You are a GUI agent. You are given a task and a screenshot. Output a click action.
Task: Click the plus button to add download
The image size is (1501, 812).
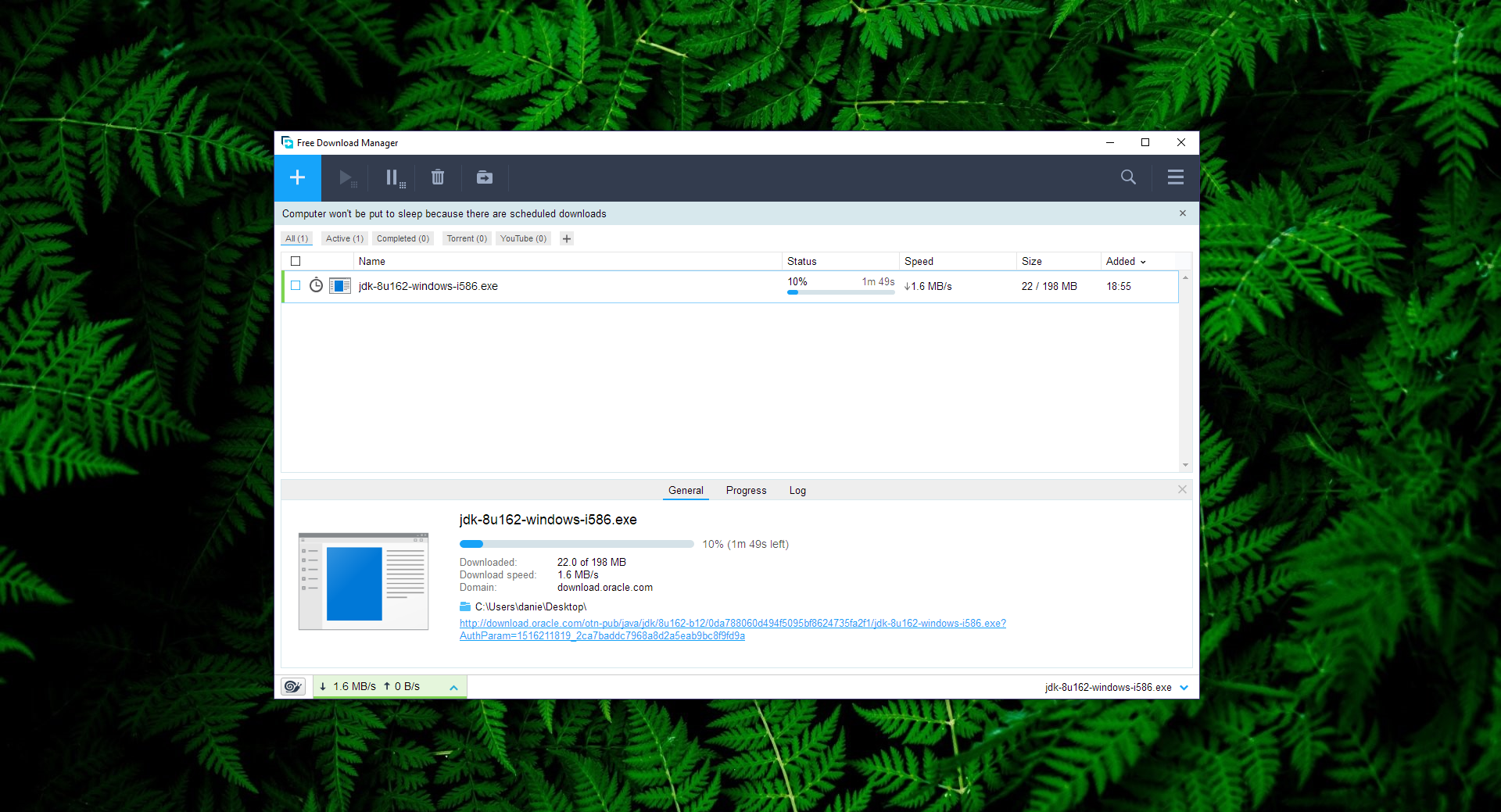pos(297,177)
